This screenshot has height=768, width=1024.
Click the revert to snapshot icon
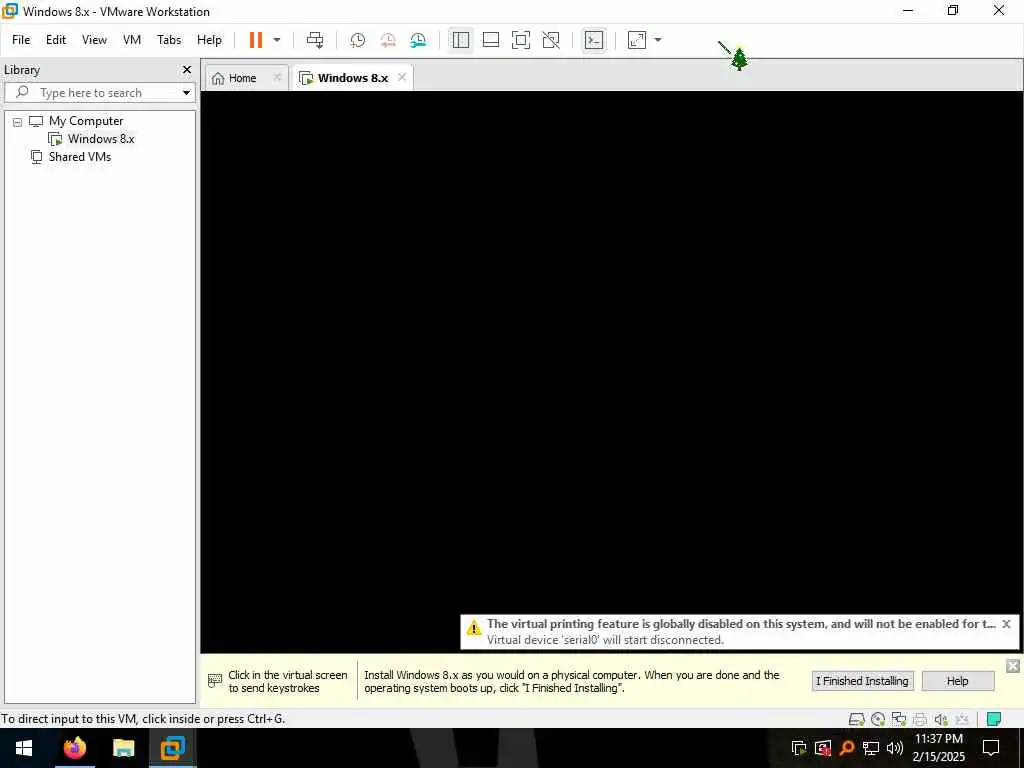tap(388, 40)
